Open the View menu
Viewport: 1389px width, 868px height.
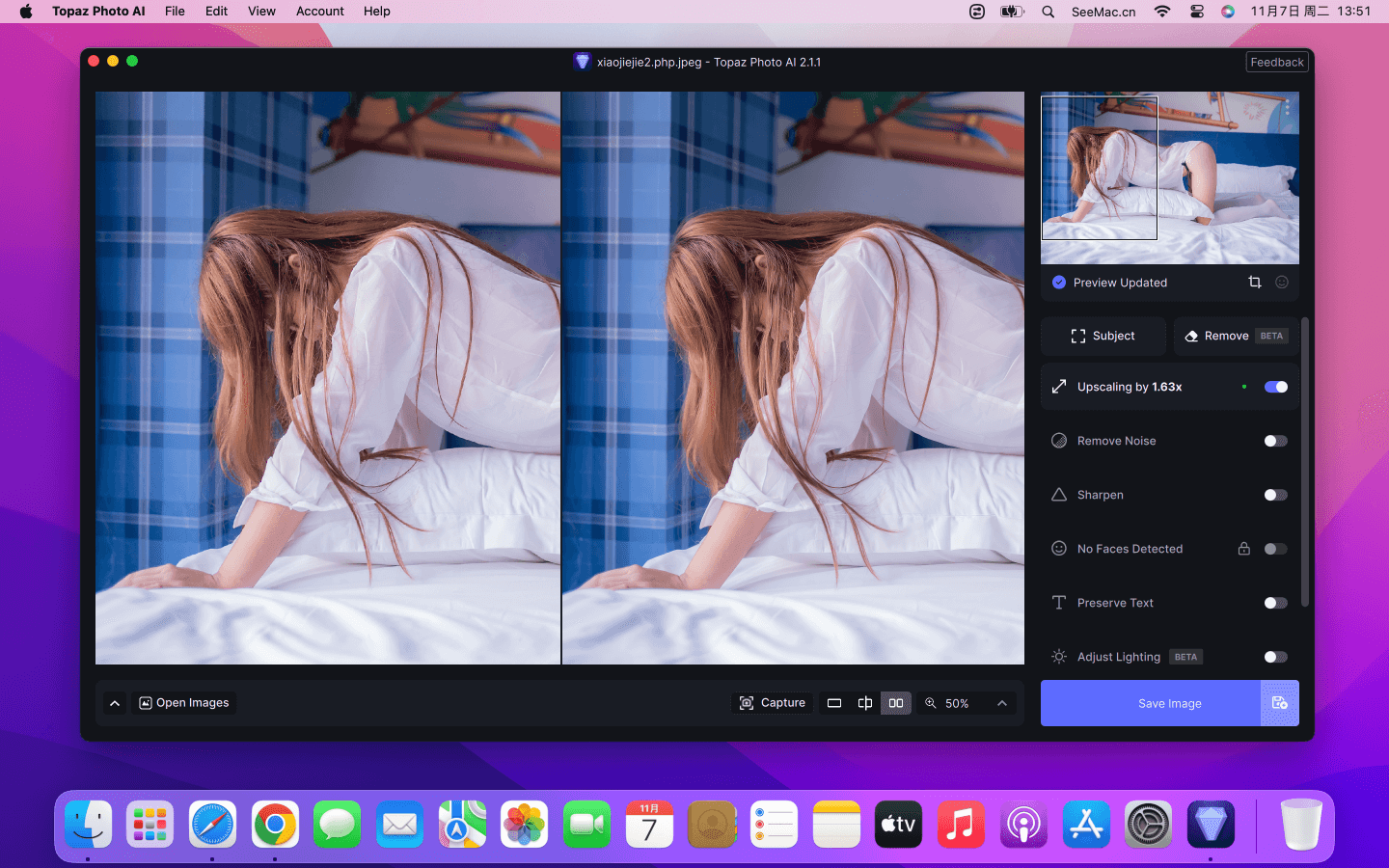(261, 12)
